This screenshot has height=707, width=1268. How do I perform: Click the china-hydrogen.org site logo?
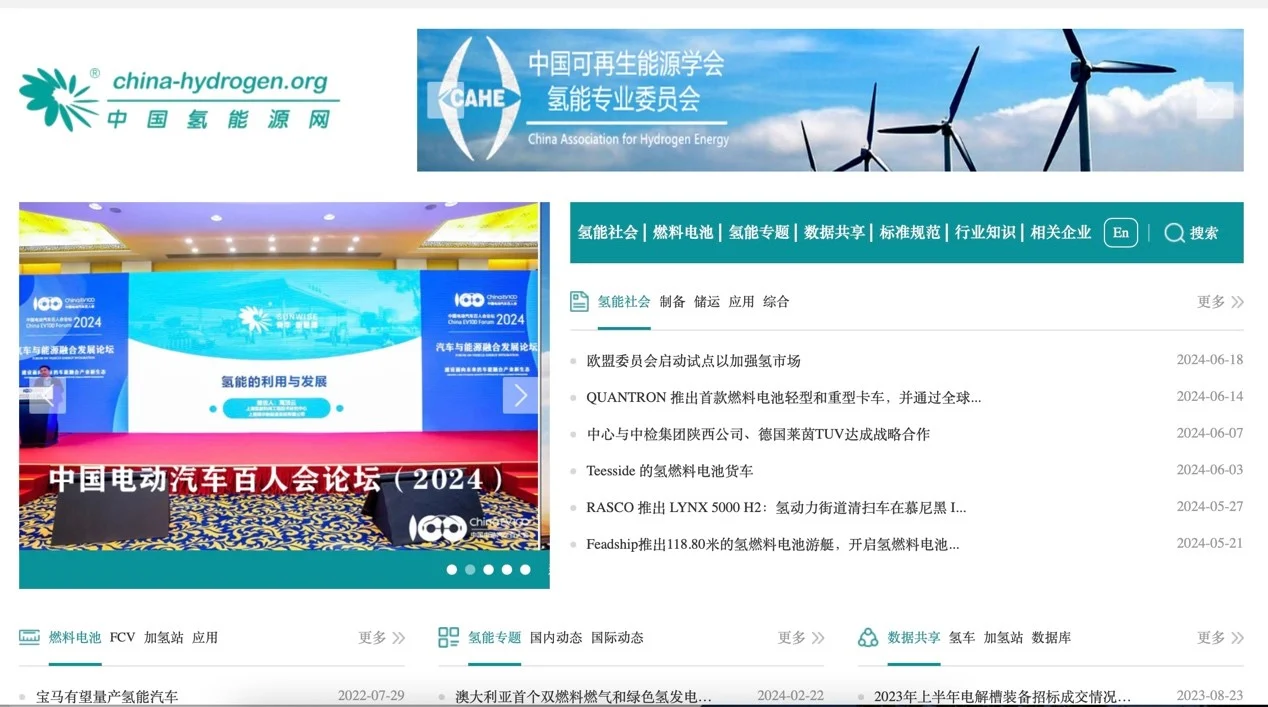[179, 99]
